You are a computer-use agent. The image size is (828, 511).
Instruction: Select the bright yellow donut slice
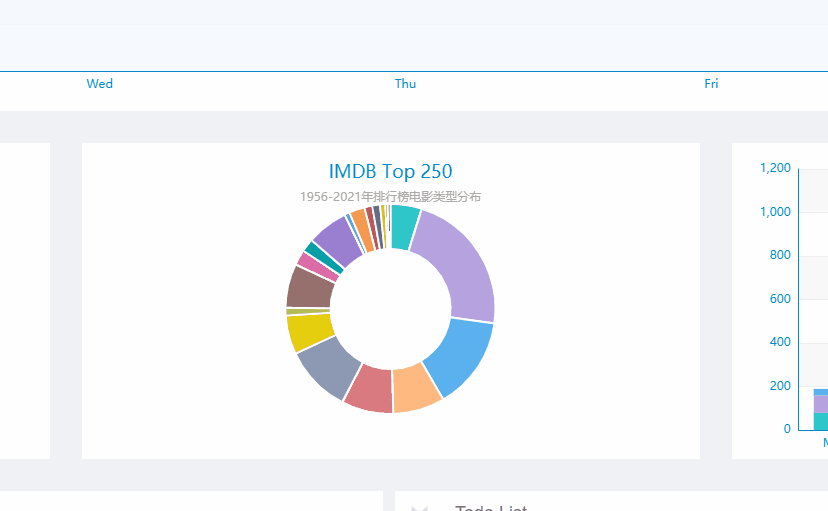(309, 333)
